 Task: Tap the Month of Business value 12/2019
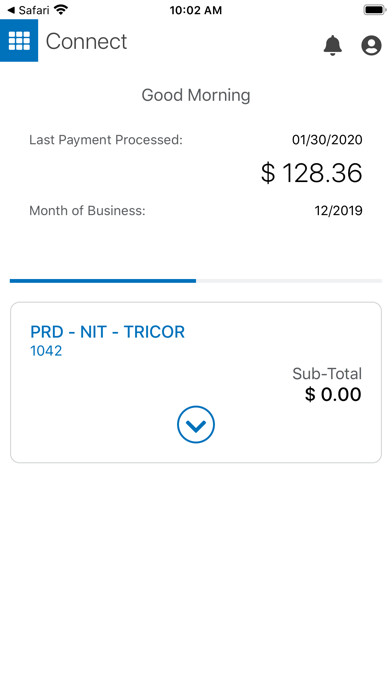point(338,210)
